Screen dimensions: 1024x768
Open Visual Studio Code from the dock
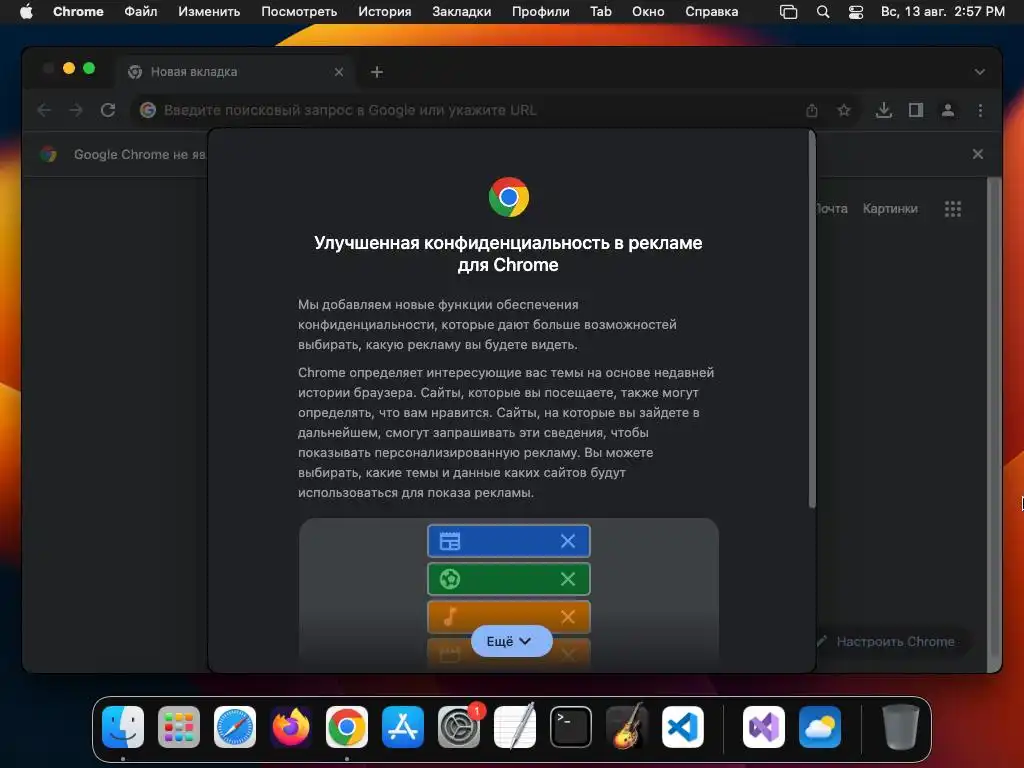pyautogui.click(x=682, y=727)
